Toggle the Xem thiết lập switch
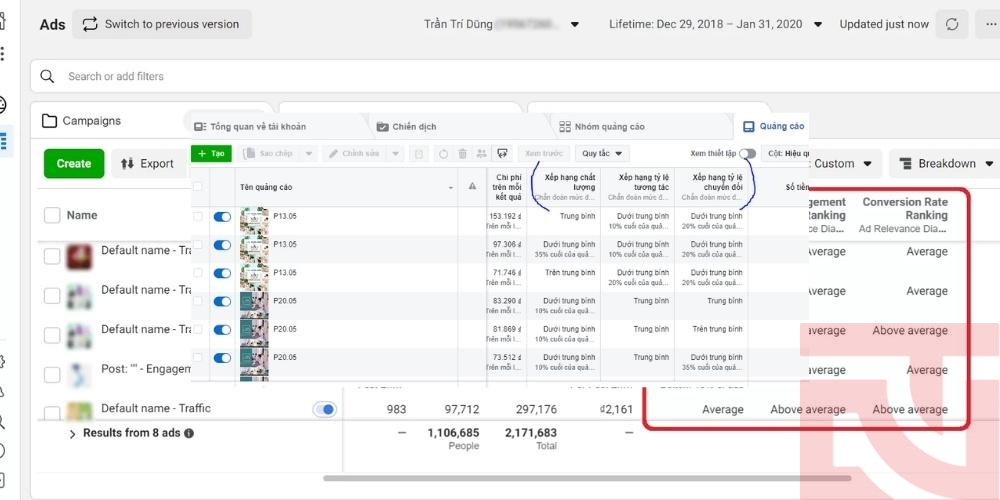The height and width of the screenshot is (500, 1000). click(x=748, y=154)
